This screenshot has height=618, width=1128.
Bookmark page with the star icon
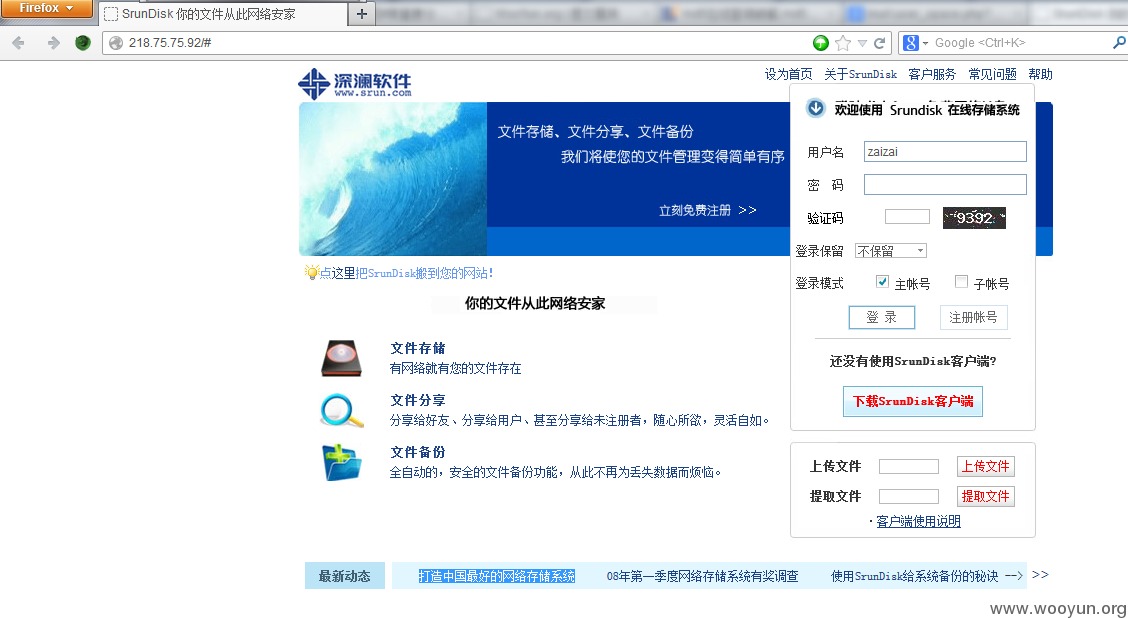[842, 43]
